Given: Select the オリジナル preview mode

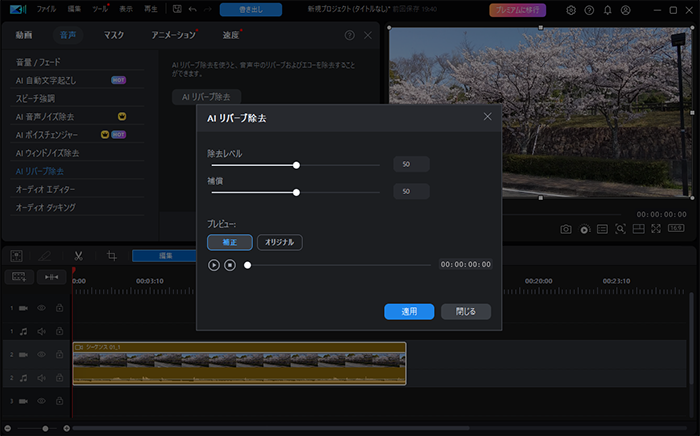Looking at the screenshot, I should [280, 242].
